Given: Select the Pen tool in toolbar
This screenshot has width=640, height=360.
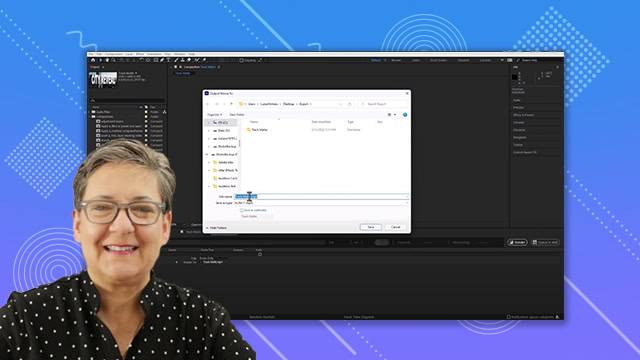Looking at the screenshot, I should (x=162, y=60).
